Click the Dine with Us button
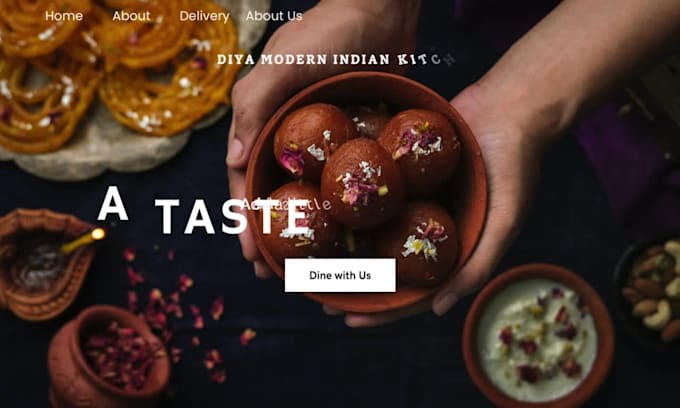Image resolution: width=680 pixels, height=408 pixels. pyautogui.click(x=340, y=275)
